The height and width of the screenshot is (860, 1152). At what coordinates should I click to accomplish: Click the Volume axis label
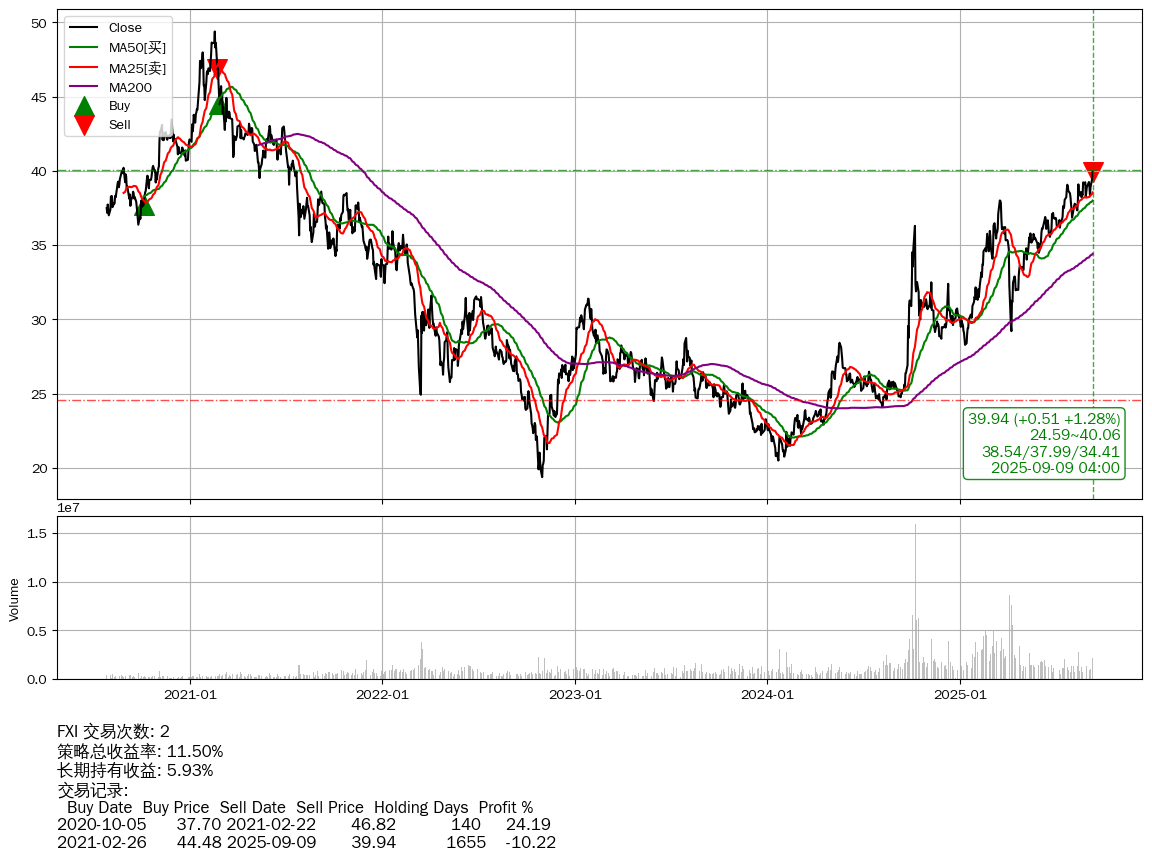[14, 599]
